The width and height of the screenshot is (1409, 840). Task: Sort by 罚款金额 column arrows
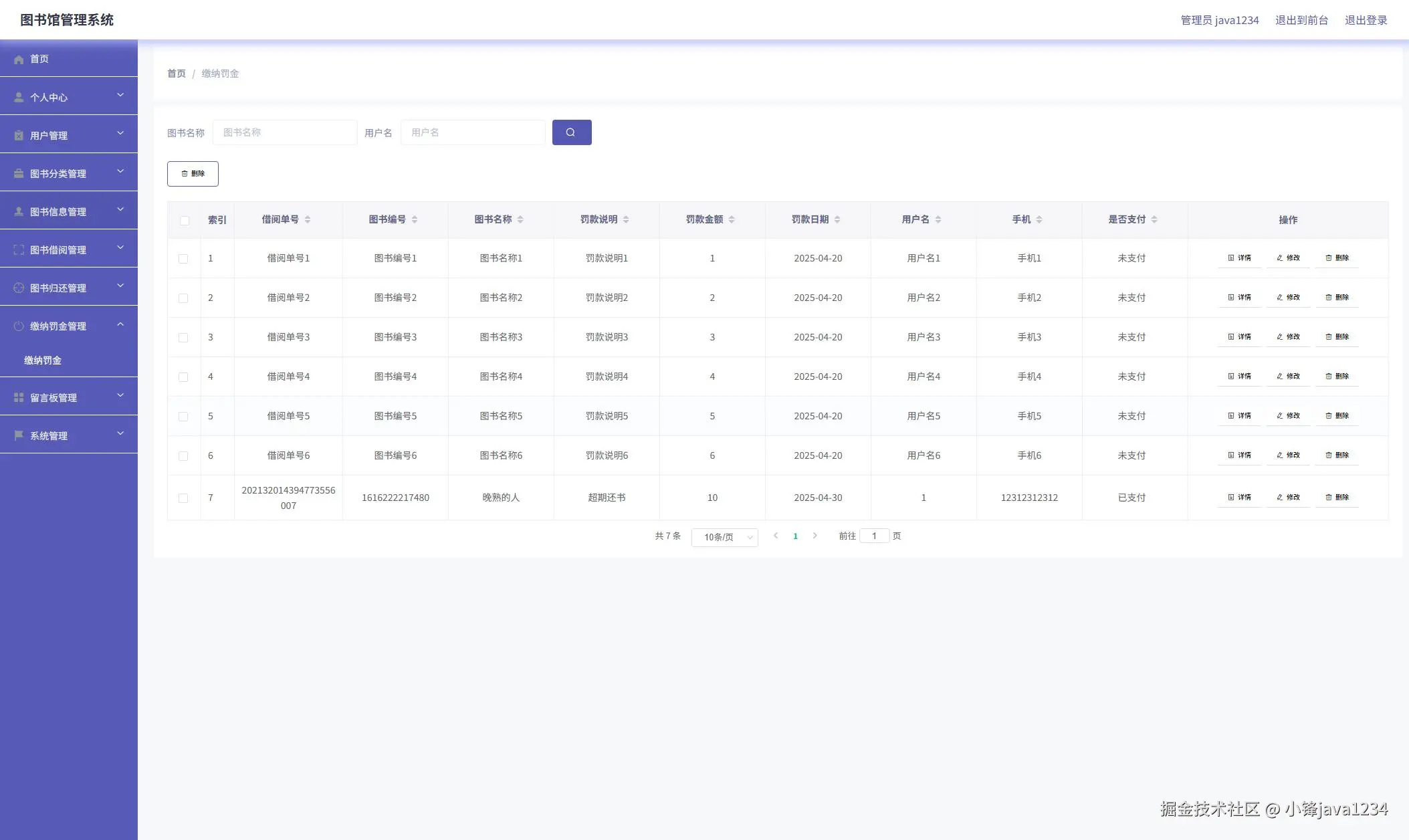[732, 219]
